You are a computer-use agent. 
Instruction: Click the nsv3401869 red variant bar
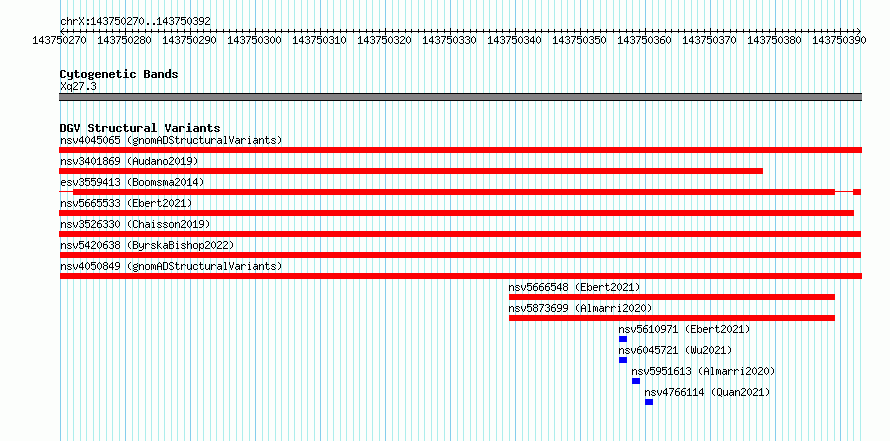[x=411, y=171]
